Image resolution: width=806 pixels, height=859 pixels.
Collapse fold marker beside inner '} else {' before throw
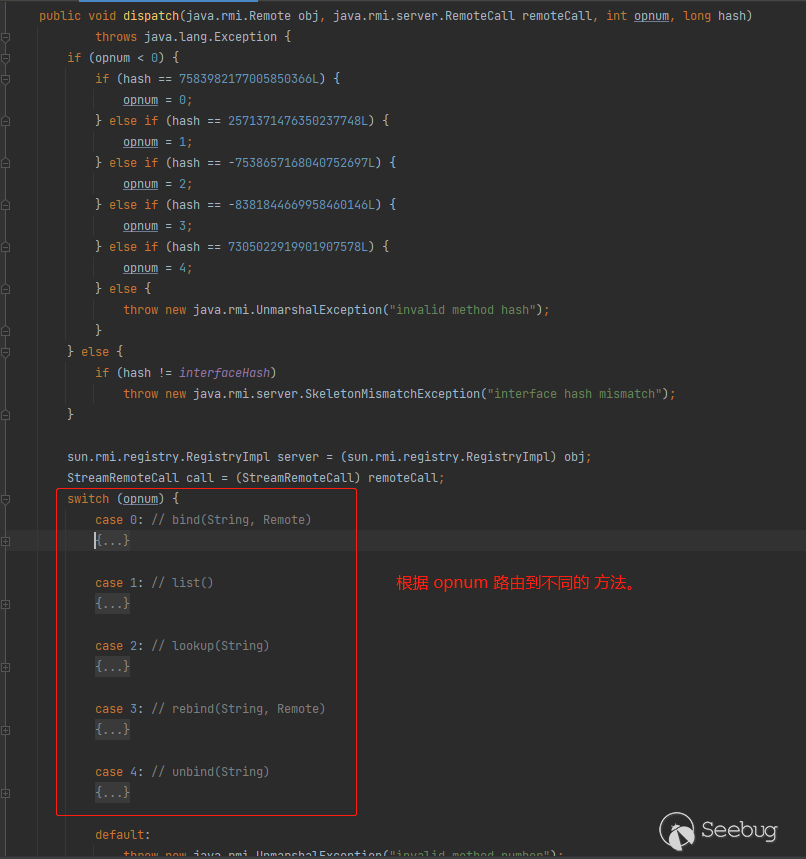coord(5,289)
